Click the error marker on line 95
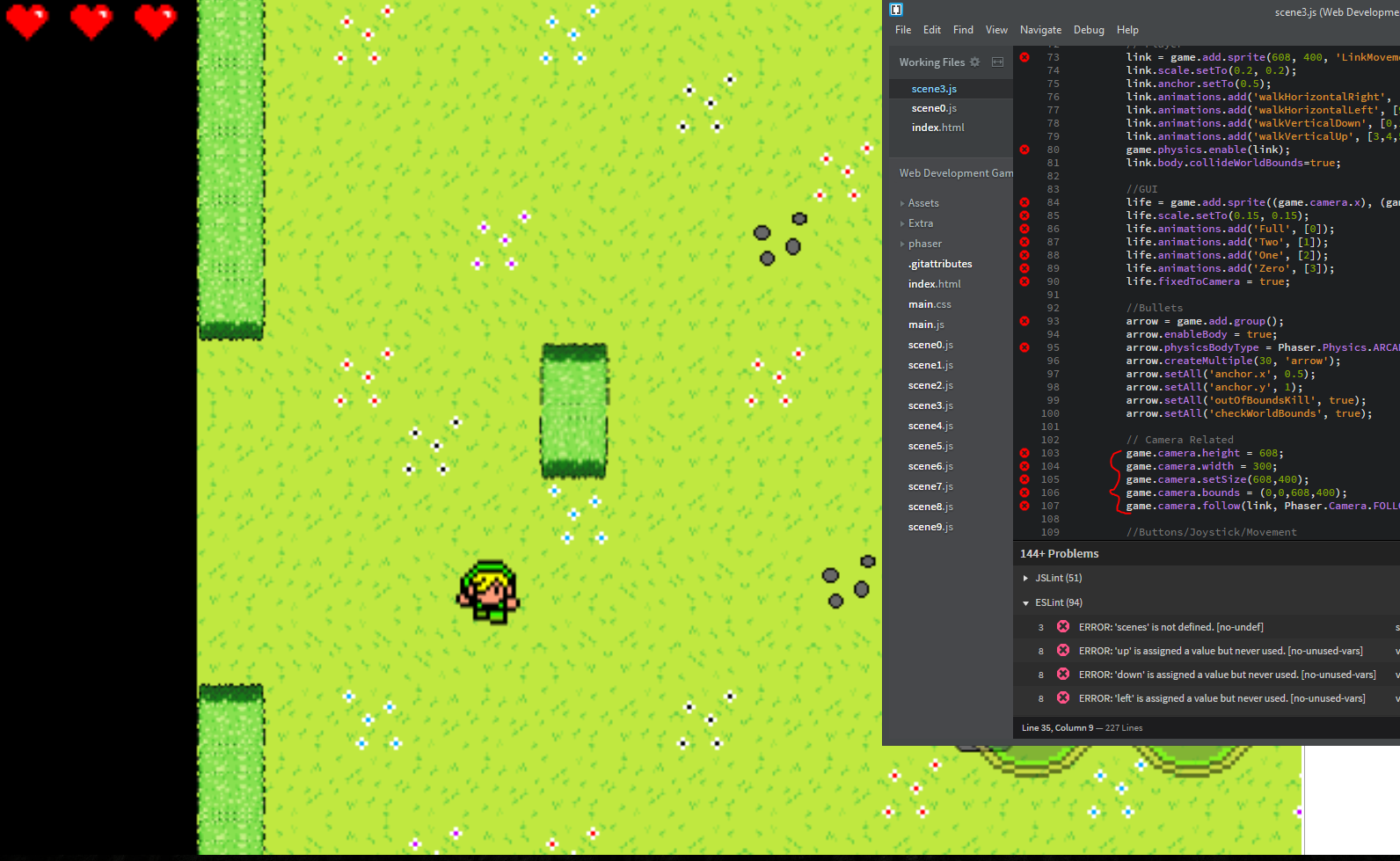 tap(1024, 347)
